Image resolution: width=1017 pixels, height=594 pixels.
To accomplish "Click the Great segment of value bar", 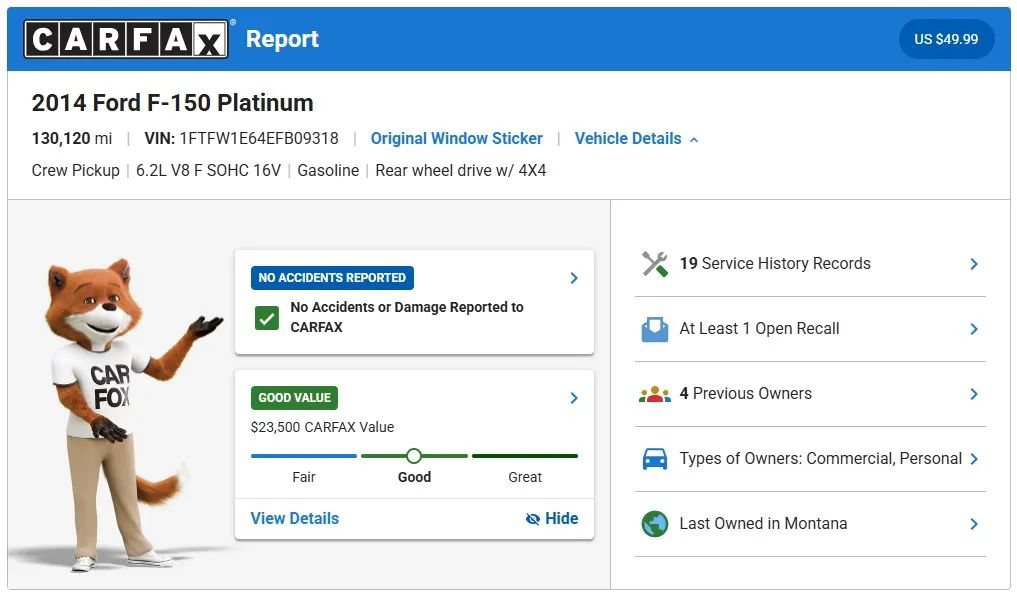I will coord(525,456).
